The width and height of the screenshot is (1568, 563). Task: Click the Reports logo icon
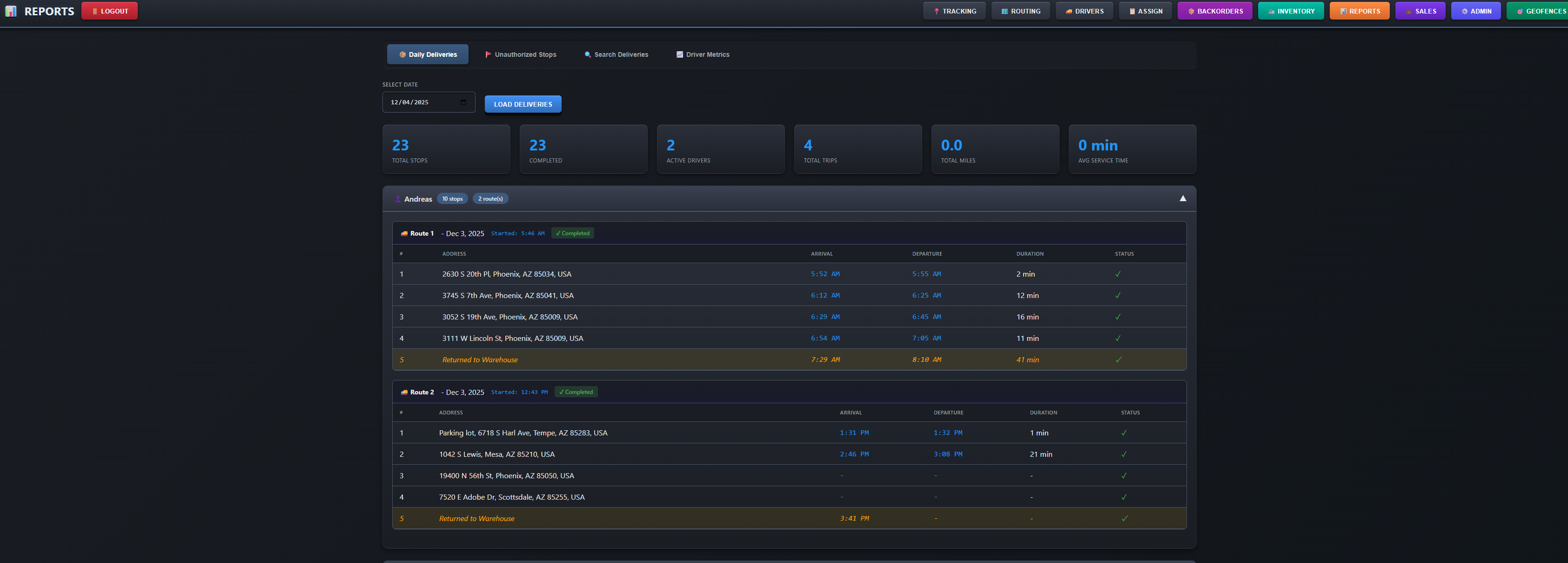(x=11, y=11)
